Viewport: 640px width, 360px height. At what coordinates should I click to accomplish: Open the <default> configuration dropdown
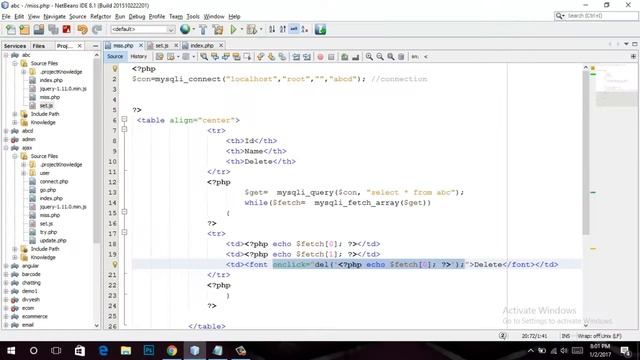142,29
